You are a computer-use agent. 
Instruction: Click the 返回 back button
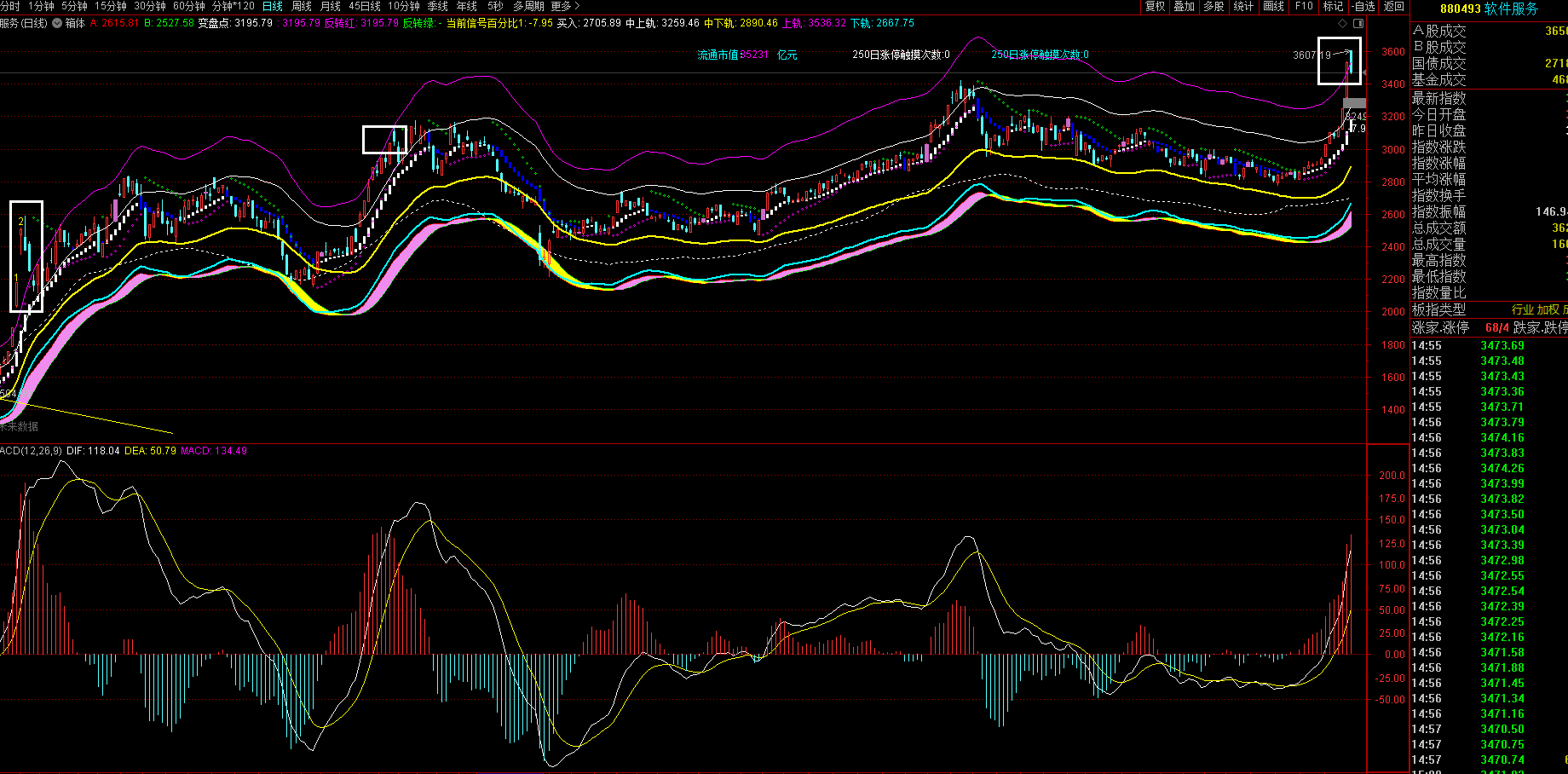click(x=1394, y=7)
